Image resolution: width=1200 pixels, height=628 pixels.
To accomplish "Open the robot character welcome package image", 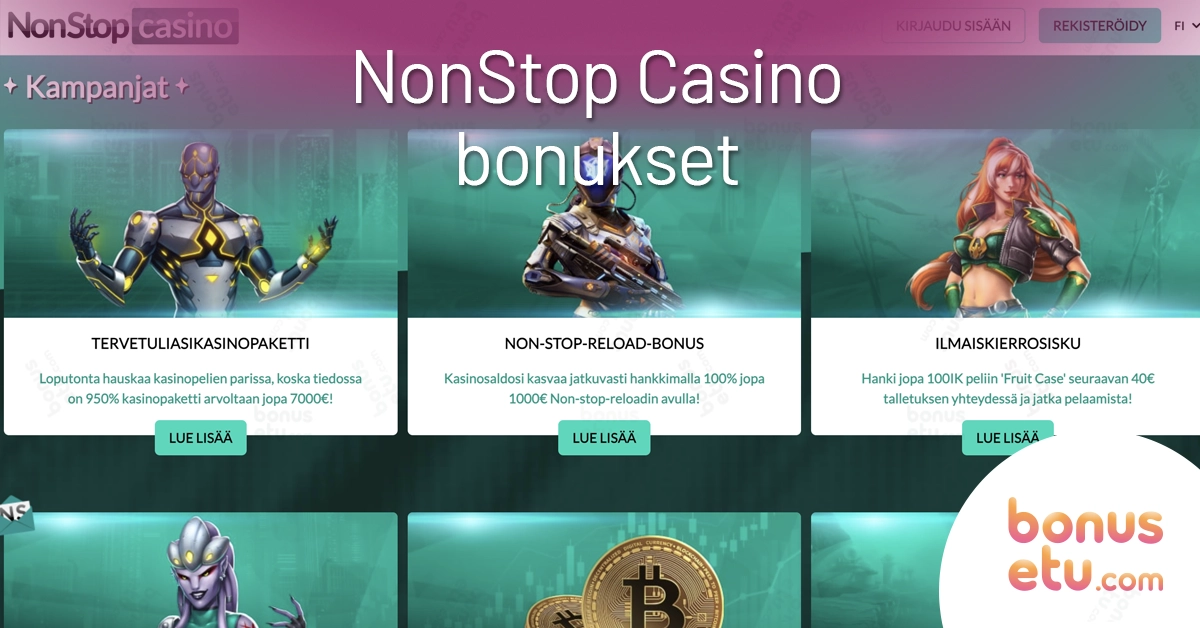I will [201, 224].
